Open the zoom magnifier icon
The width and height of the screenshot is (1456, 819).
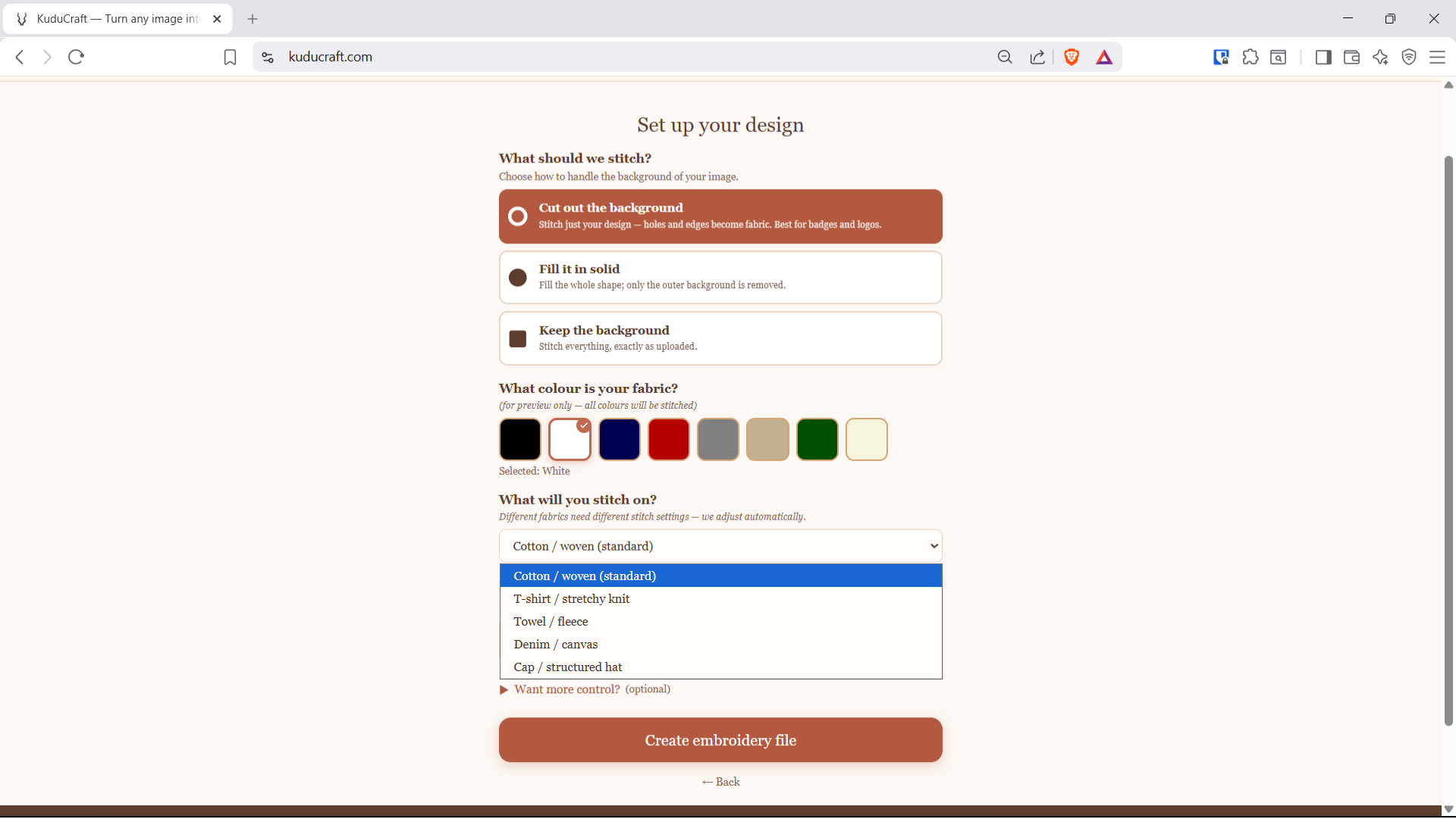click(x=1005, y=57)
